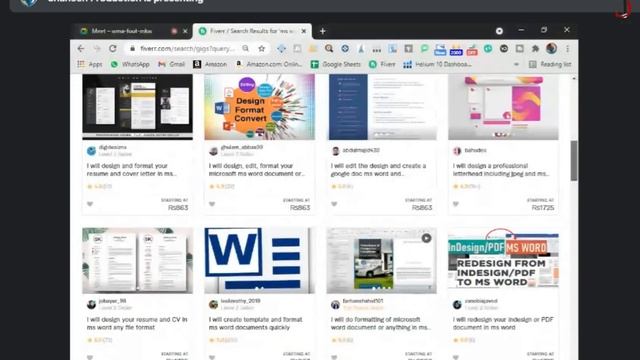Open the Design Format Convert thumbnail
This screenshot has width=640, height=360.
pos(260,107)
